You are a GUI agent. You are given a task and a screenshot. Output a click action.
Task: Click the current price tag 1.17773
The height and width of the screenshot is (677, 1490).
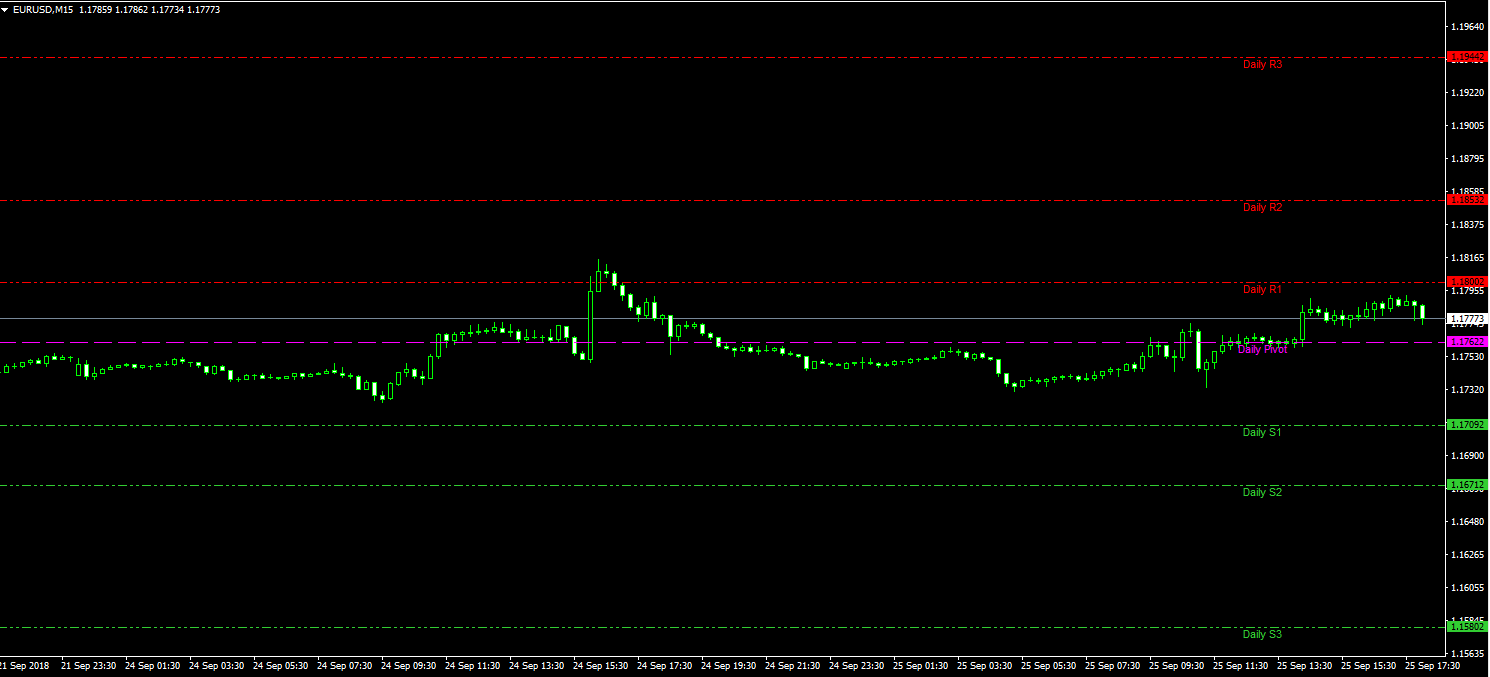tap(1467, 319)
